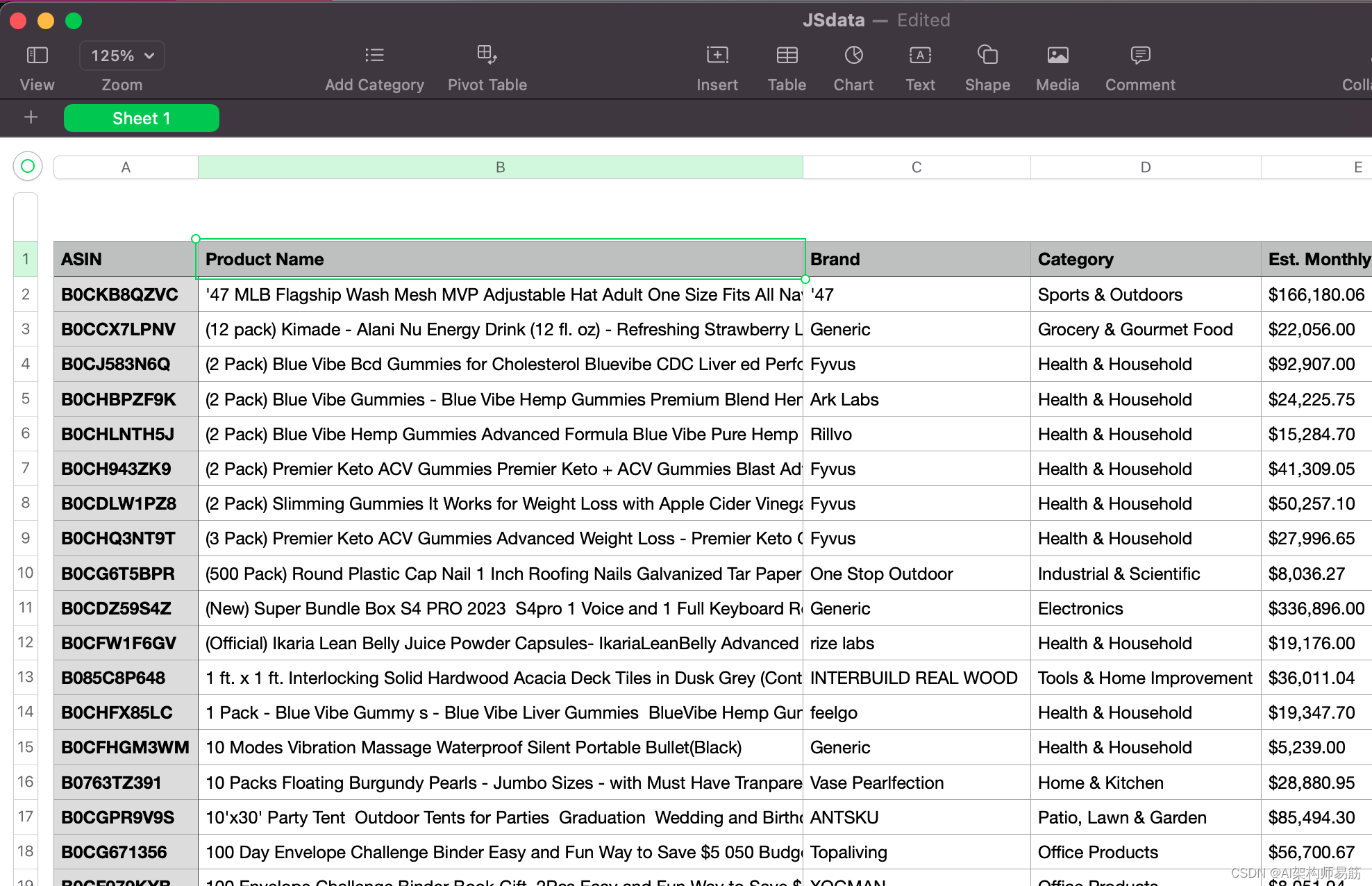Select column A header
Image resolution: width=1372 pixels, height=886 pixels.
coord(126,167)
